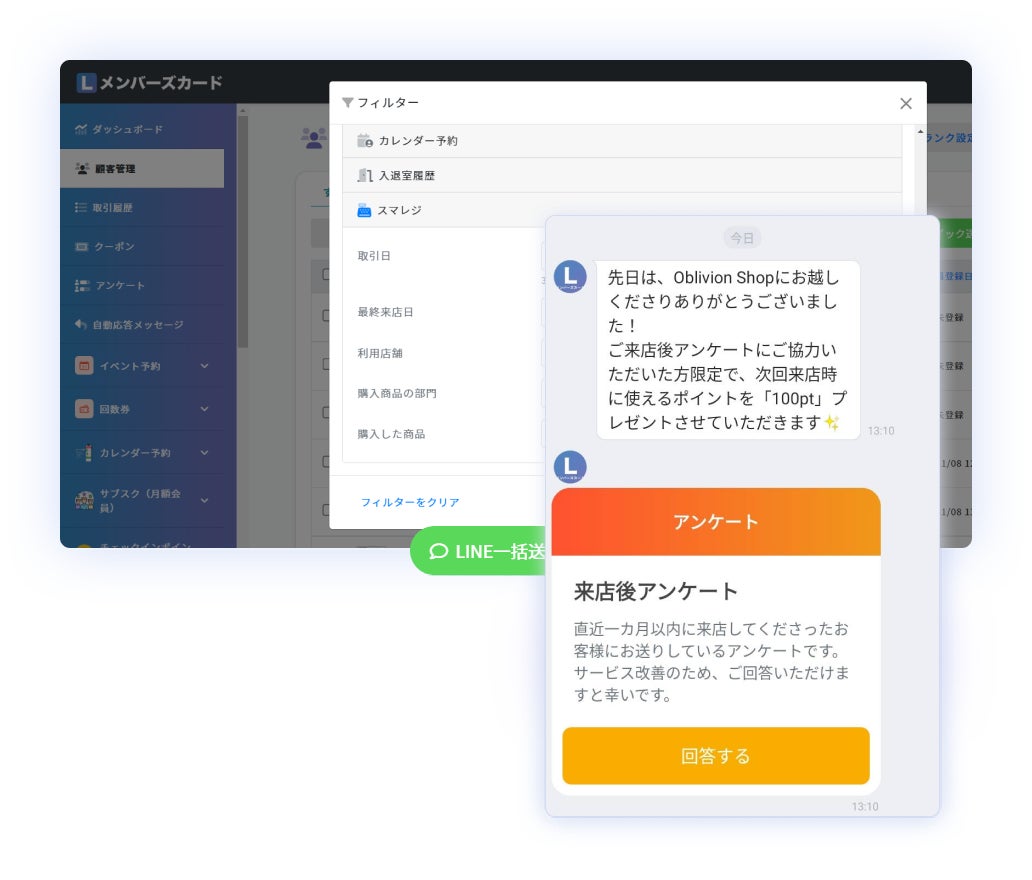Click the speech bubble icon on LINE button
The width and height of the screenshot is (1032, 880).
[x=438, y=551]
